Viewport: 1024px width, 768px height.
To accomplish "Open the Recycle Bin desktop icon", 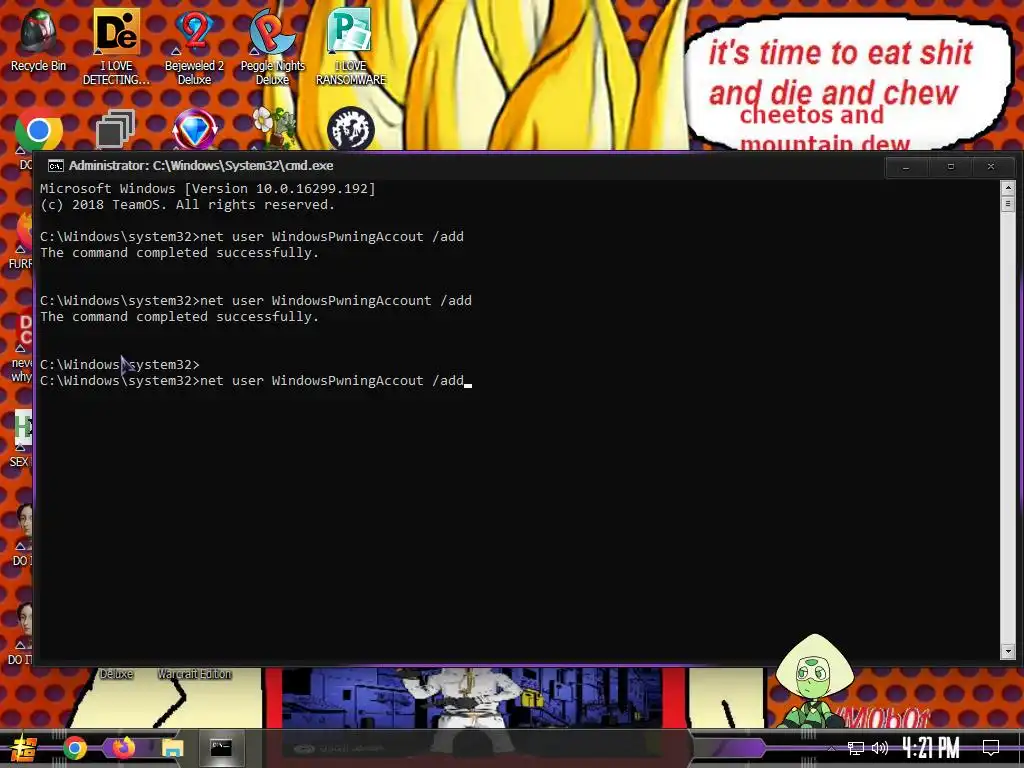I will coord(39,39).
